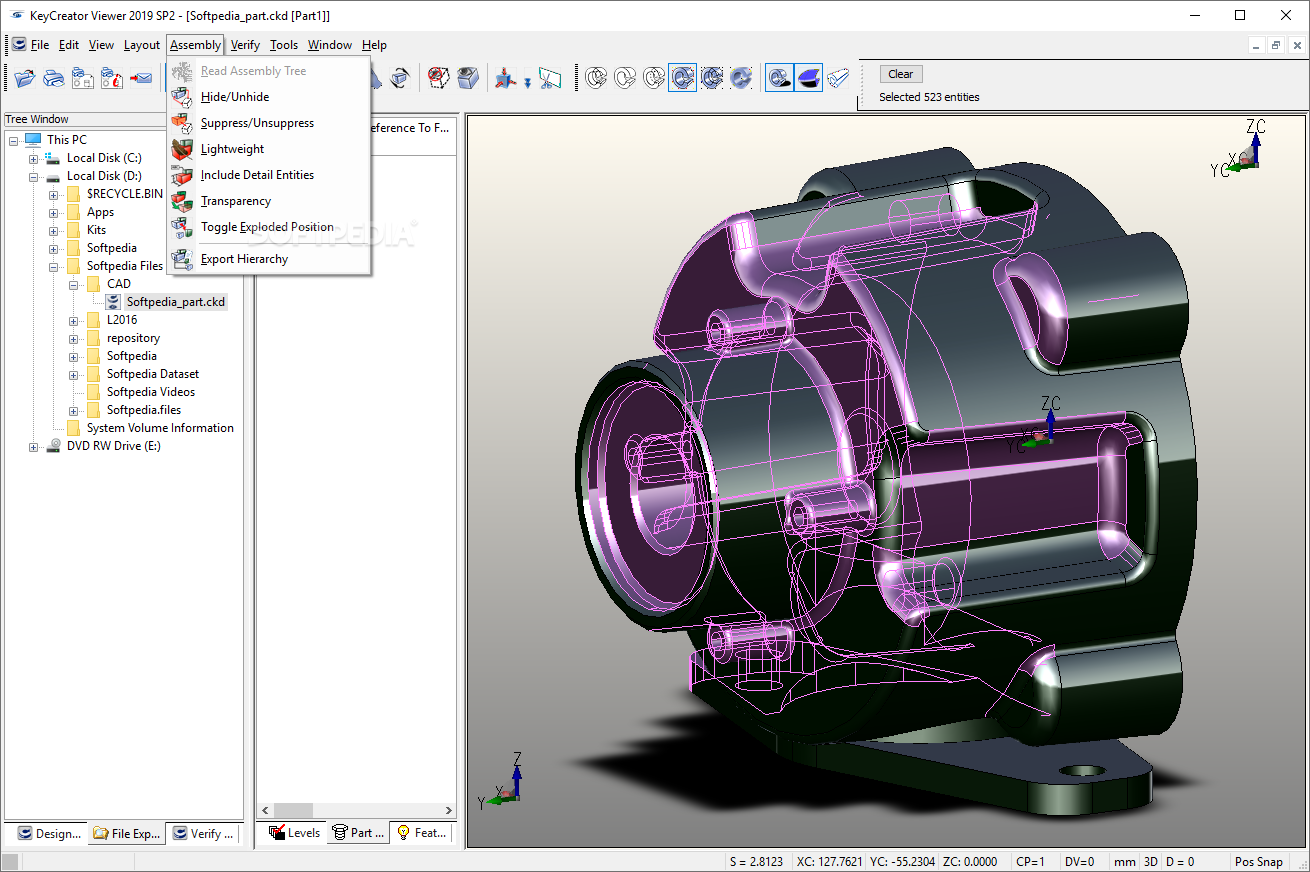Viewport: 1310px width, 872px height.
Task: Expand the DVD RW Drive (E:) node
Action: click(34, 446)
